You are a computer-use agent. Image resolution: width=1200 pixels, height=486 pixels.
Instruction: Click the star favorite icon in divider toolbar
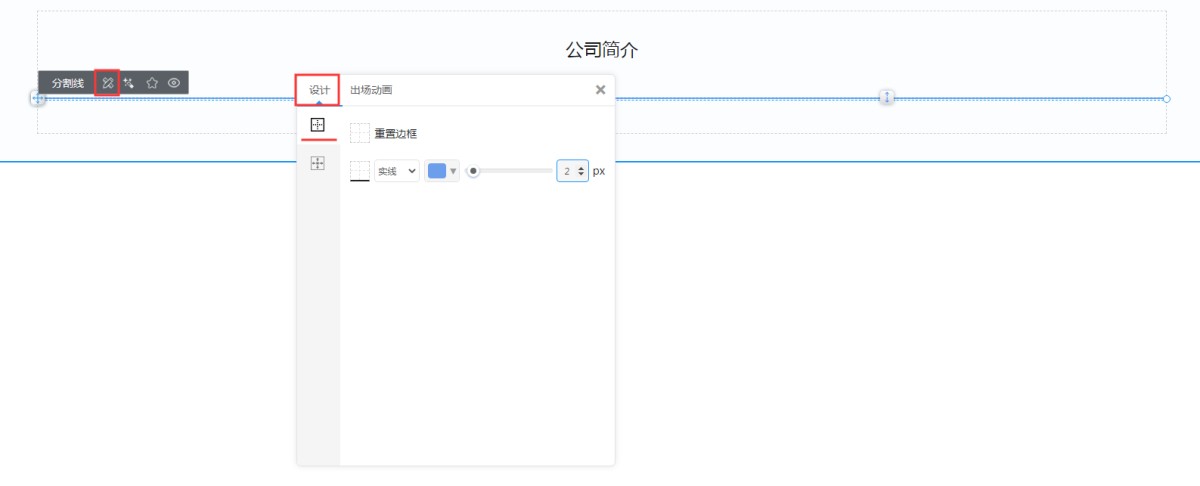point(152,83)
